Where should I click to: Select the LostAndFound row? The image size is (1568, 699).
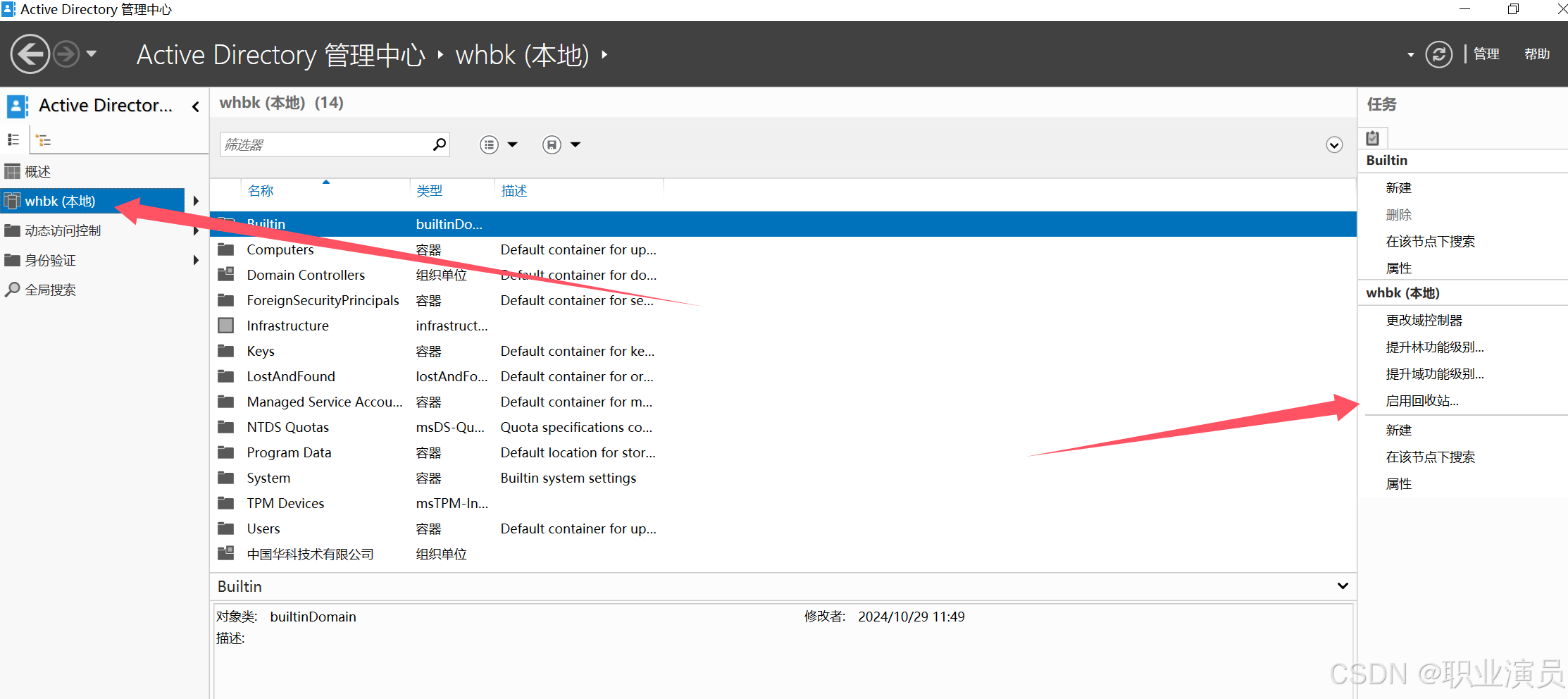783,376
